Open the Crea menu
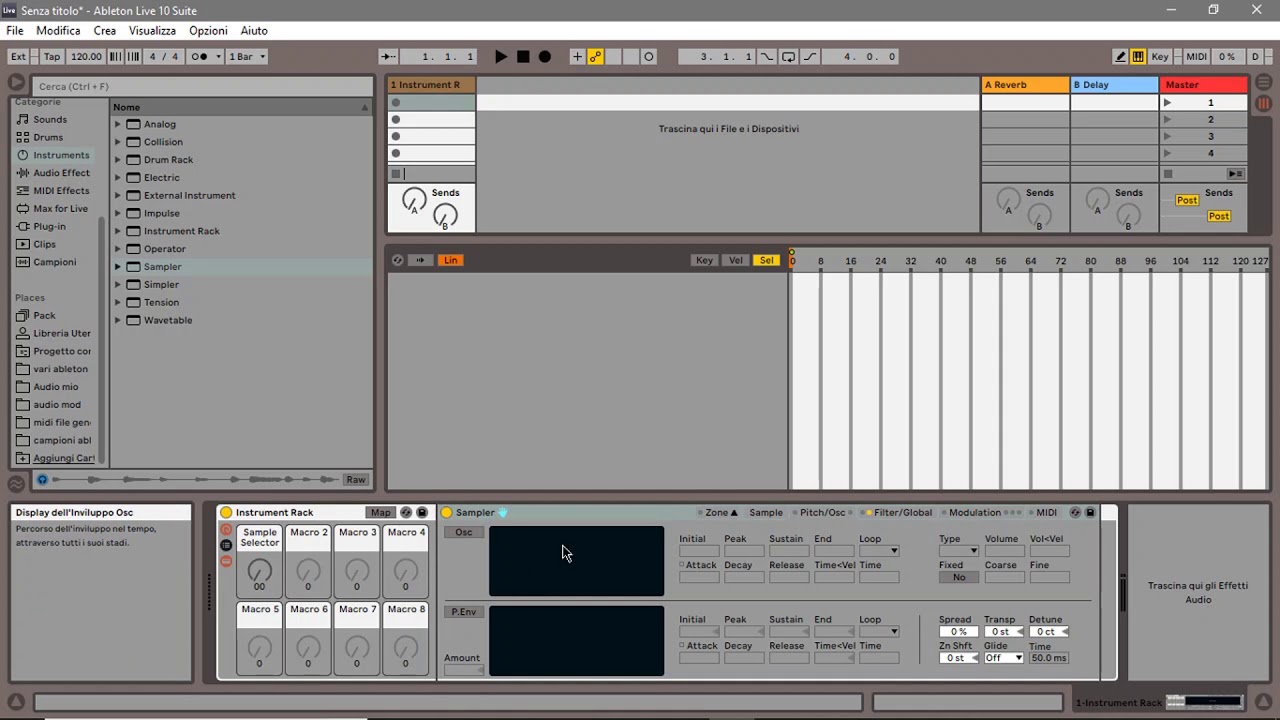The height and width of the screenshot is (720, 1280). (x=105, y=31)
